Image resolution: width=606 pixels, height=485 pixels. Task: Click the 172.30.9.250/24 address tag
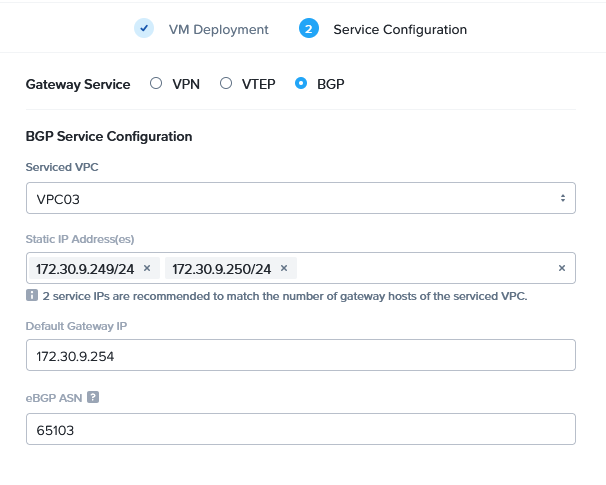point(221,268)
